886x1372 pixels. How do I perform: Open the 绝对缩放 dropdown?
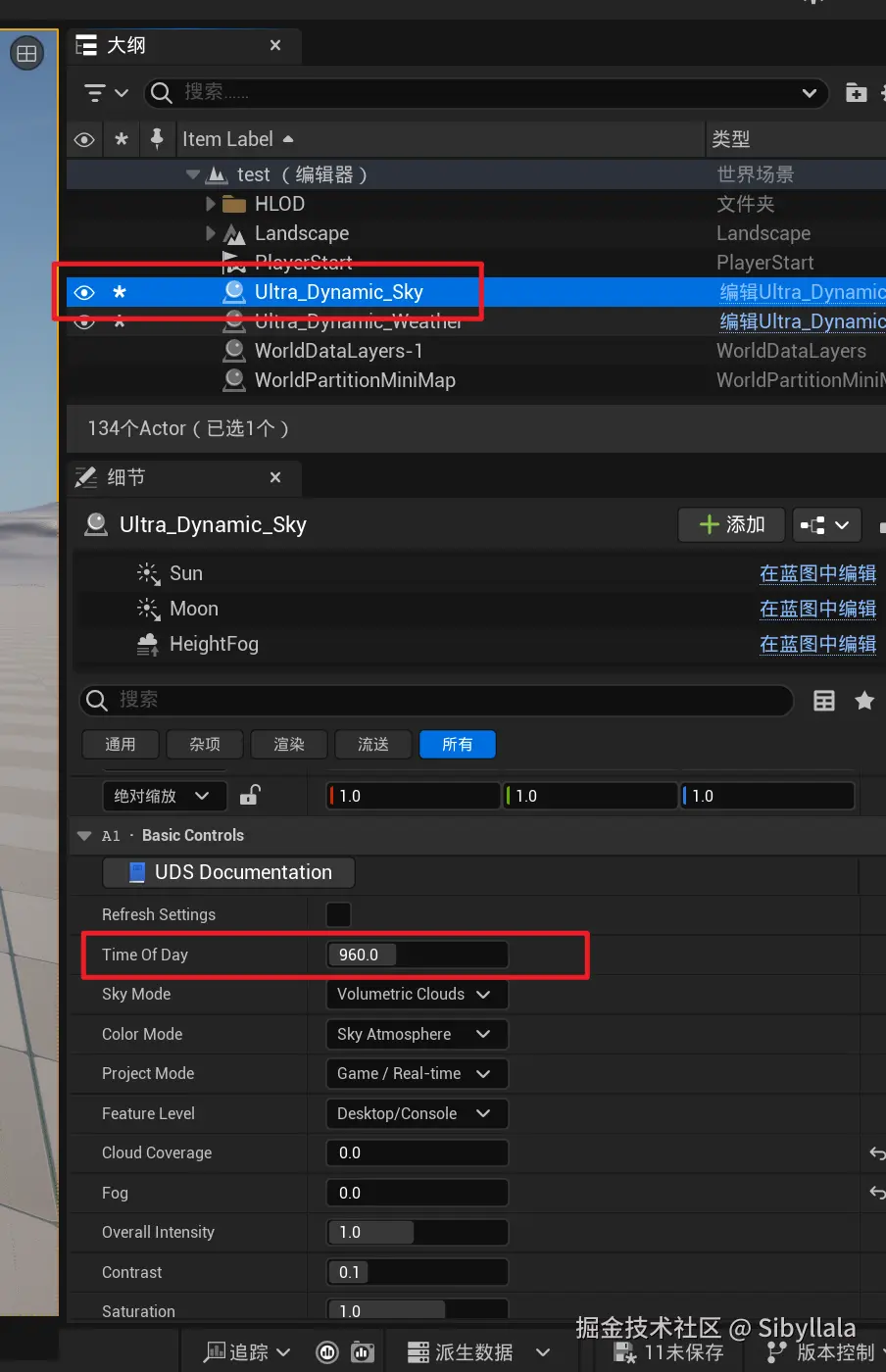[x=164, y=796]
